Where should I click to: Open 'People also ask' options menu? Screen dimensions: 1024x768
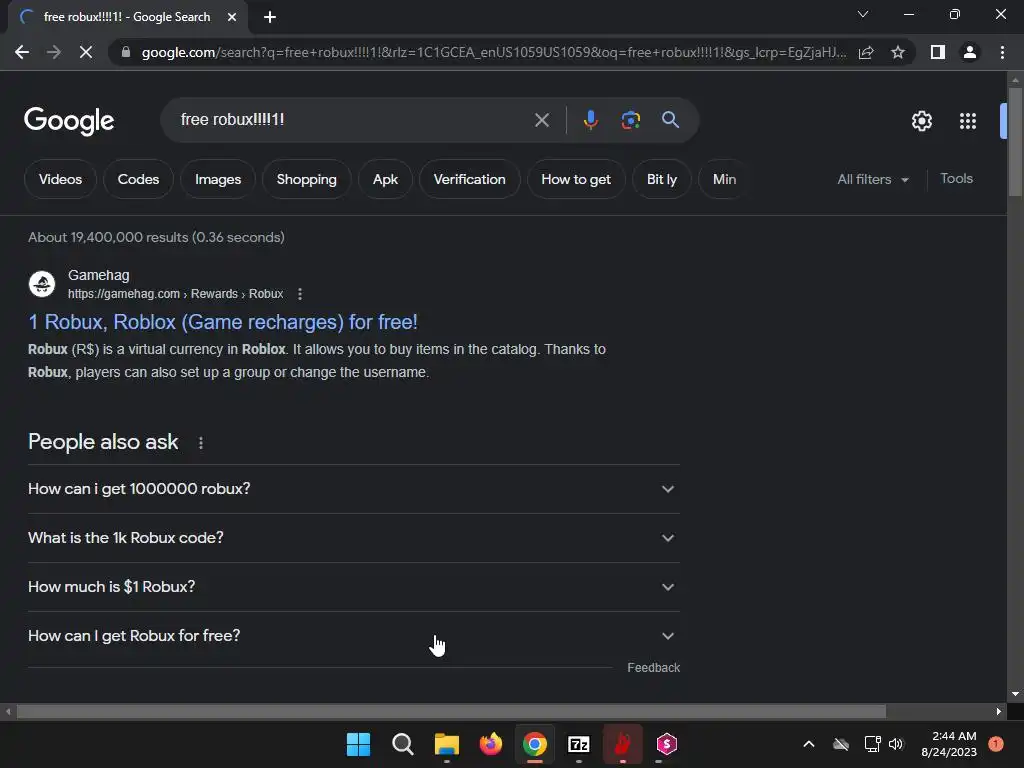pos(200,443)
